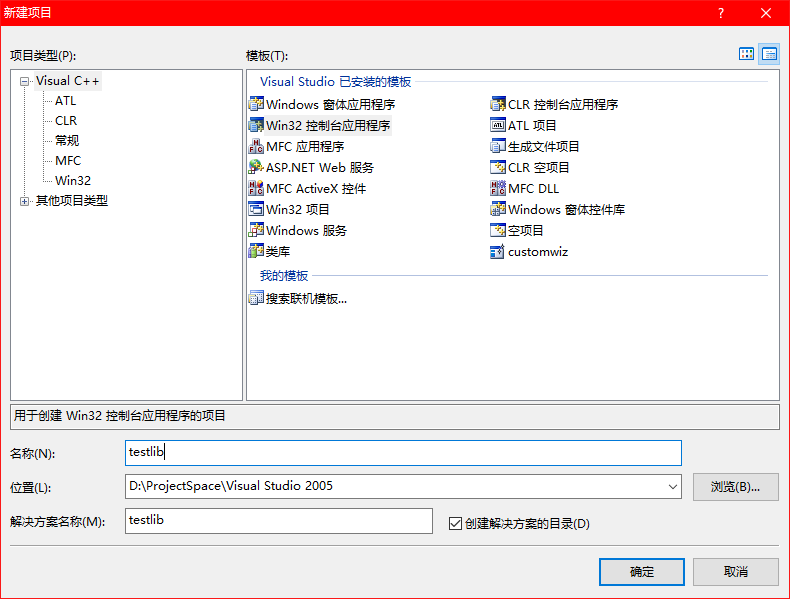The image size is (790, 599).
Task: Click the 确定 button
Action: [x=641, y=572]
